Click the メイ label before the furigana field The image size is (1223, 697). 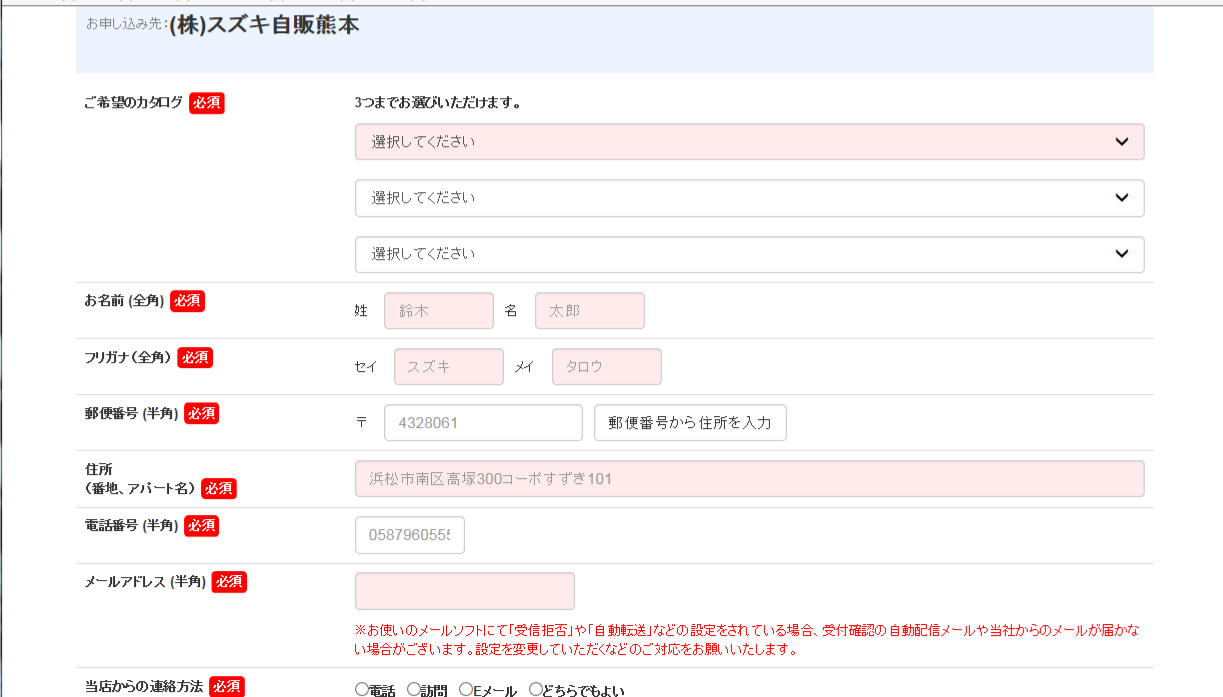[x=524, y=367]
